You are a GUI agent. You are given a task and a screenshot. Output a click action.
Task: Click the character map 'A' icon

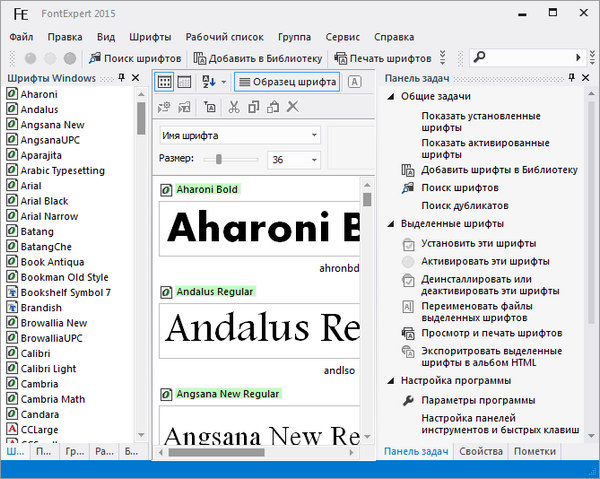[355, 82]
